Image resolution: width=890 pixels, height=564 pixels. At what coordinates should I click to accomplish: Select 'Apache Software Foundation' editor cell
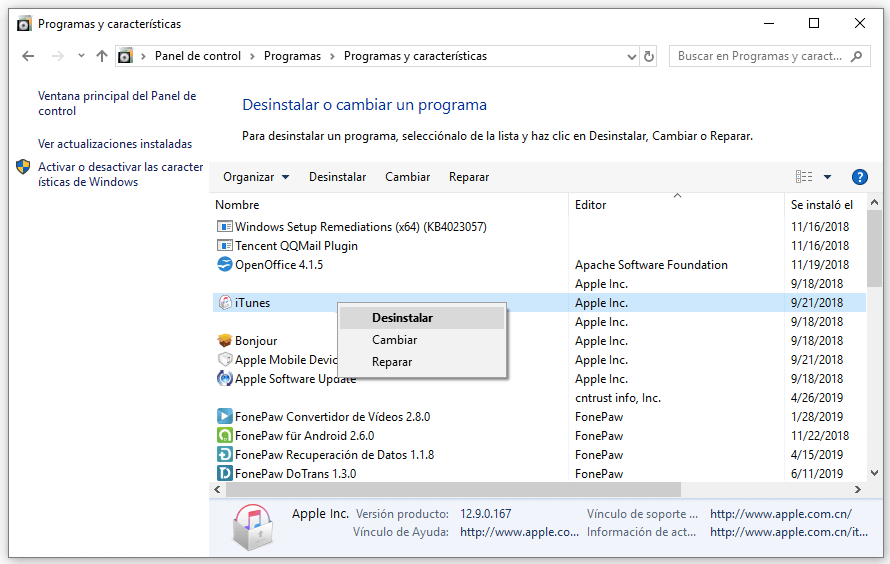(x=651, y=265)
